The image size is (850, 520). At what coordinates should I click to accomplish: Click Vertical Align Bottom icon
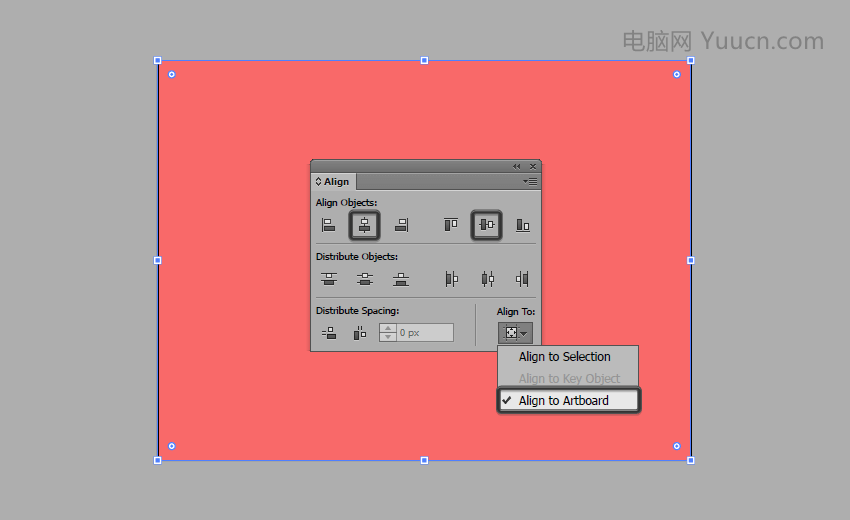[523, 225]
